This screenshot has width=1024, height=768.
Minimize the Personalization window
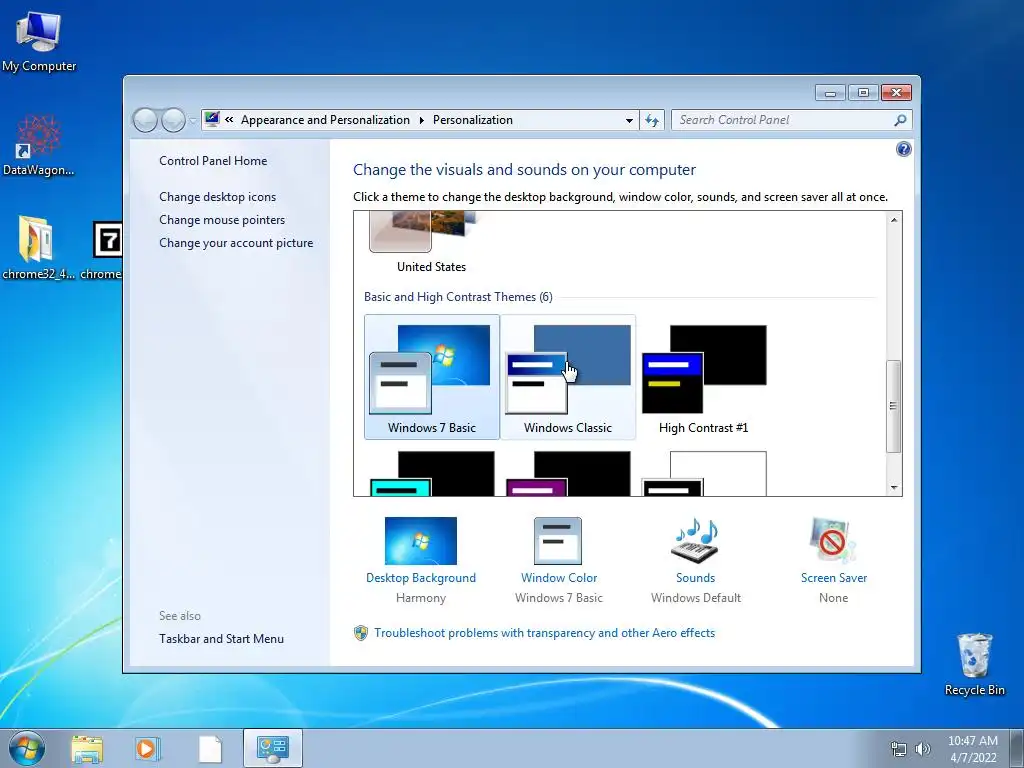[830, 93]
